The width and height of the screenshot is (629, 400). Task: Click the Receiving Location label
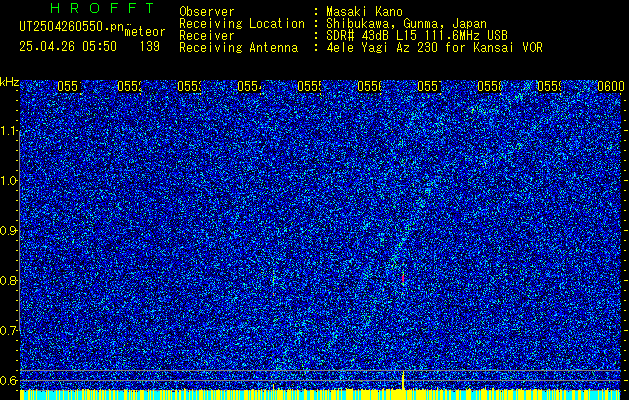pyautogui.click(x=242, y=24)
